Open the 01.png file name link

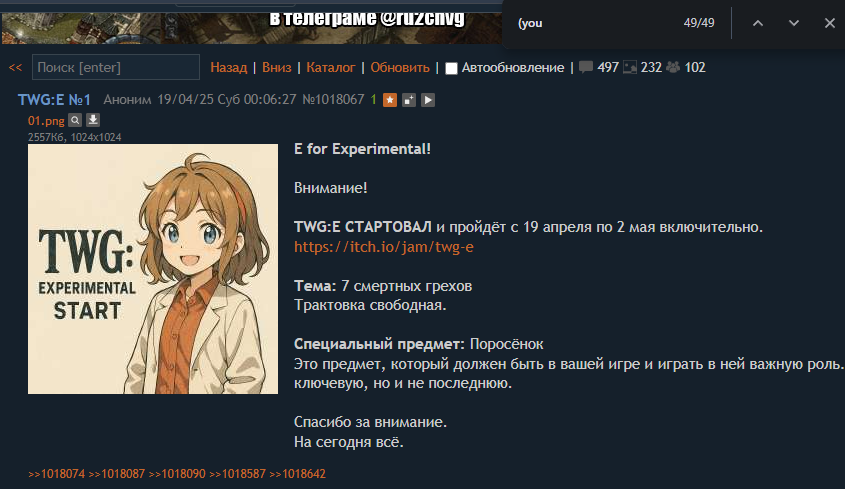point(46,121)
